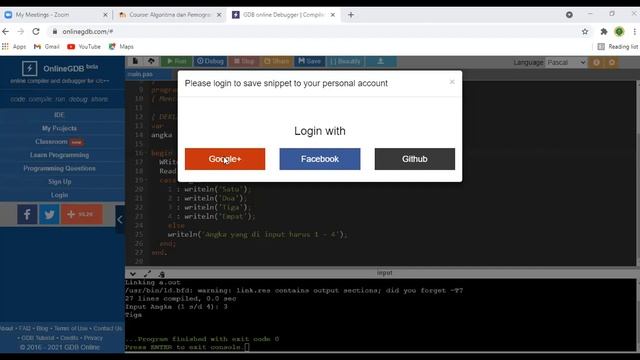Screen dimensions: 640x360
Task: Log in with the Facebook button
Action: tap(320, 159)
